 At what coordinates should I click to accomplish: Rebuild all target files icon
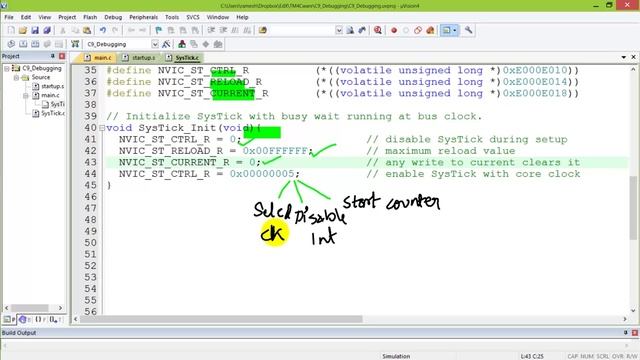(35, 44)
